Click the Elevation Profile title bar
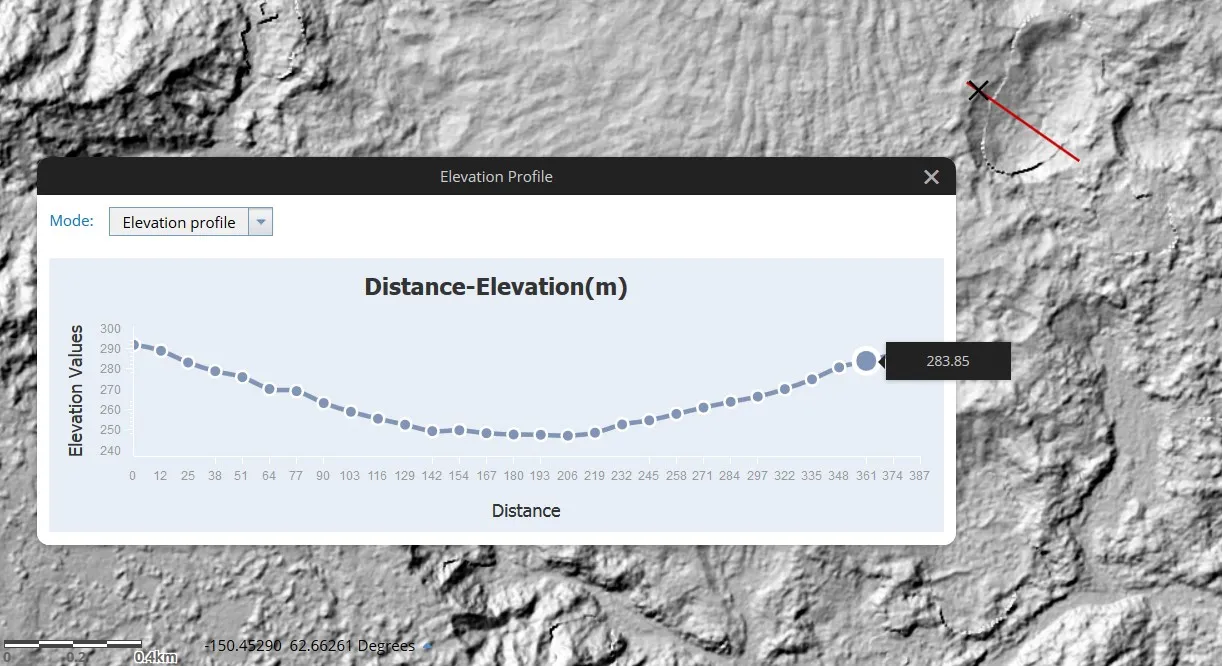The height and width of the screenshot is (666, 1222). coord(496,176)
